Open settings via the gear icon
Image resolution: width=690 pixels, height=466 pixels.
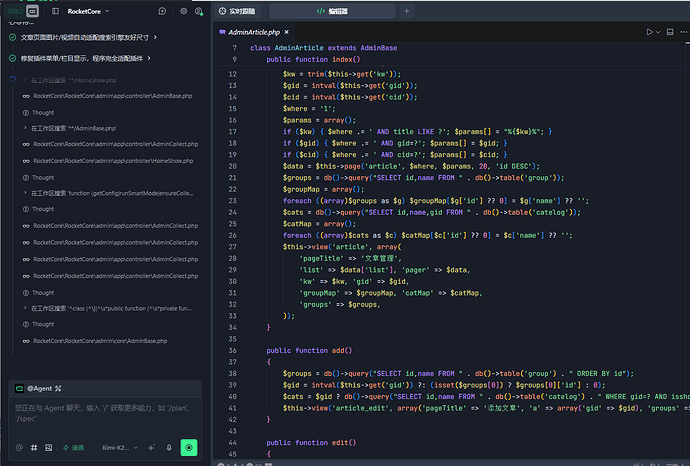pos(184,11)
